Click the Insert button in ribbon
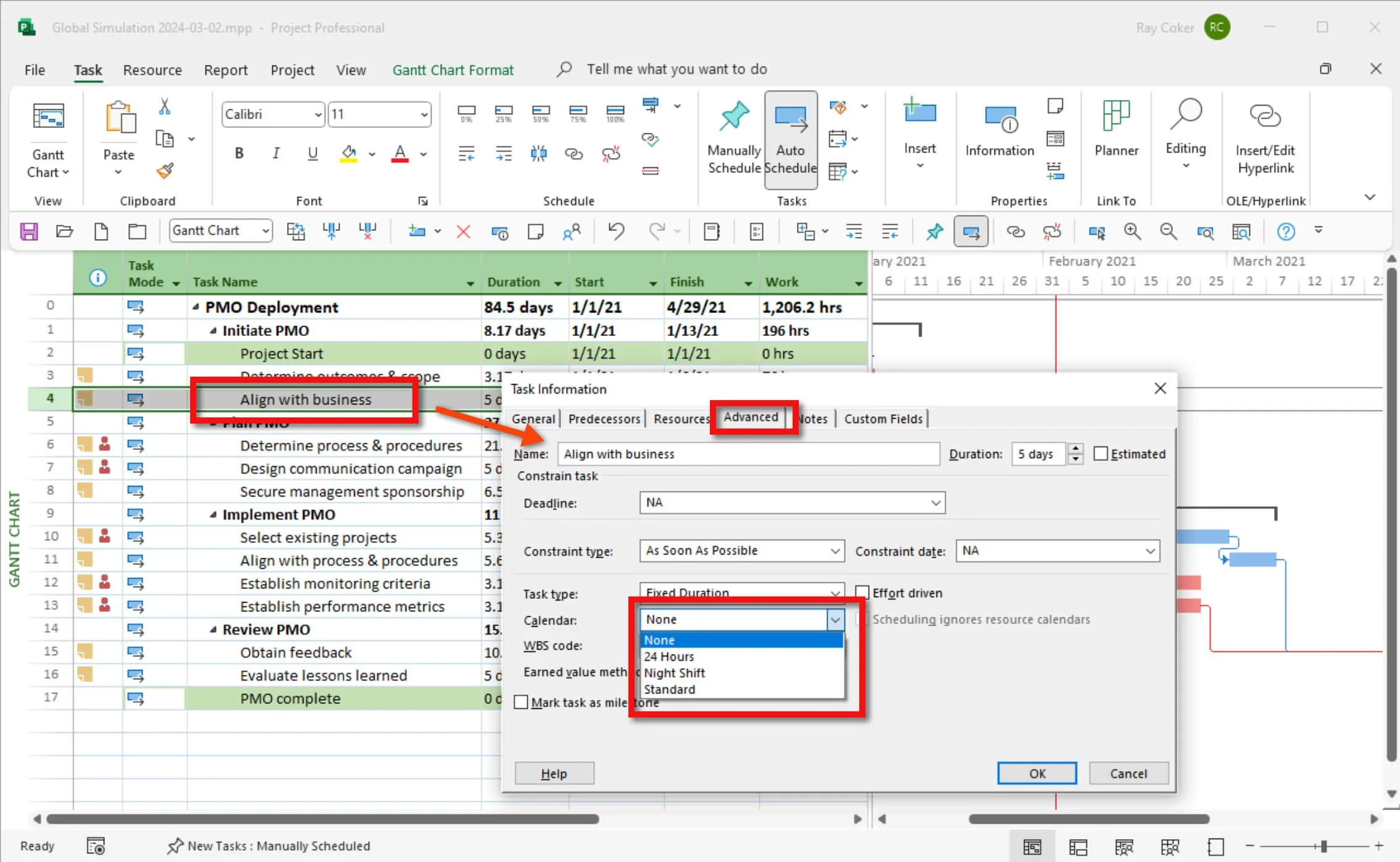This screenshot has width=1400, height=862. click(x=920, y=133)
